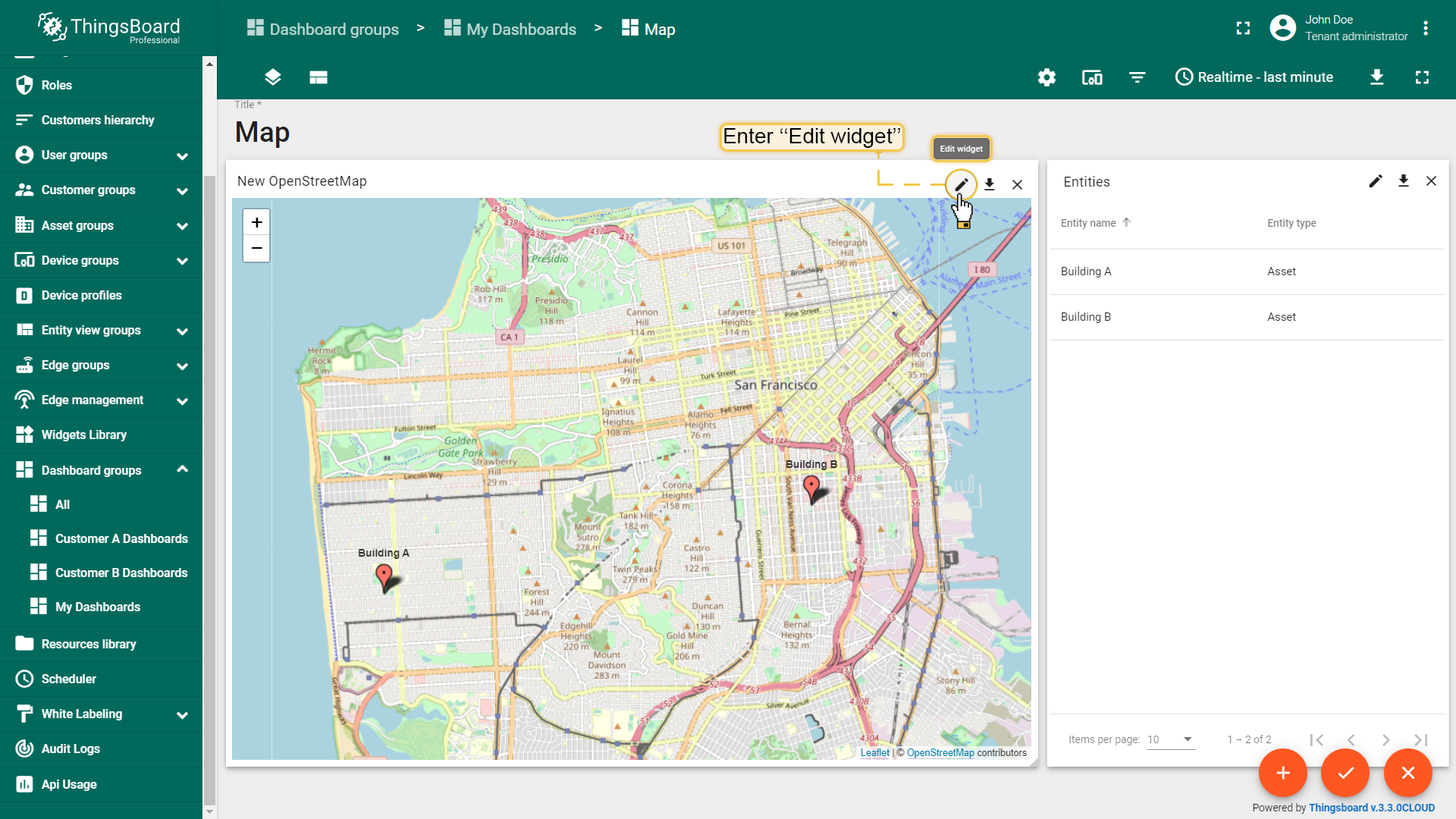Go to next page of entities
This screenshot has width=1456, height=819.
tap(1385, 740)
